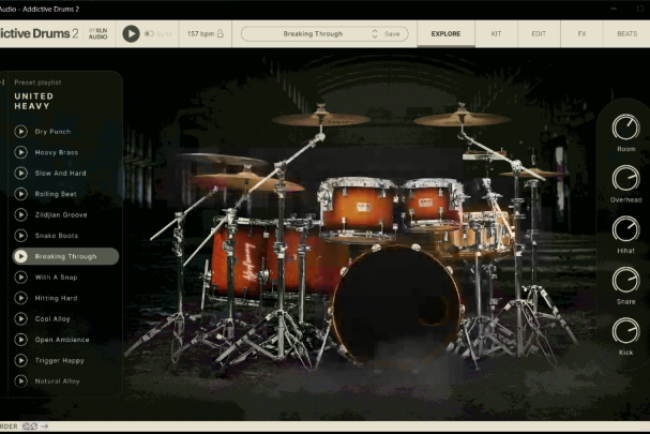
Task: Play the Natural Alloy preset preview
Action: pyautogui.click(x=21, y=381)
